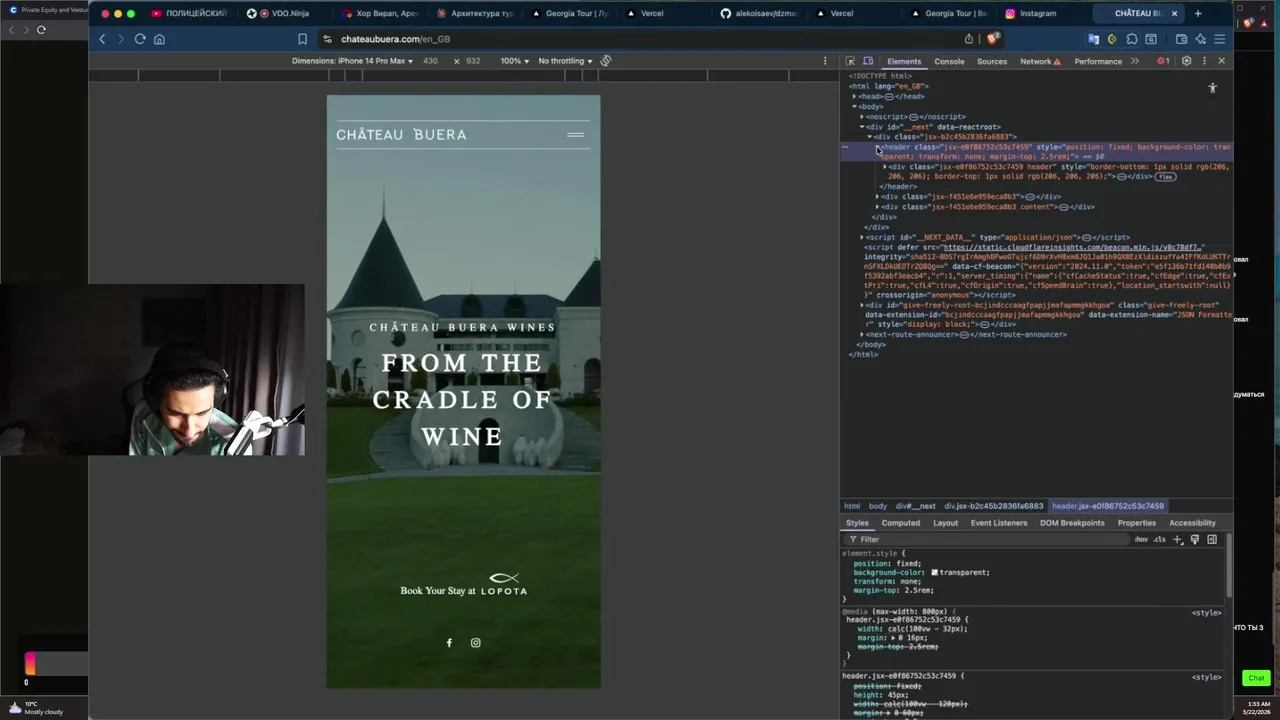Click the share icon in address bar
1280x720 pixels.
(x=968, y=39)
